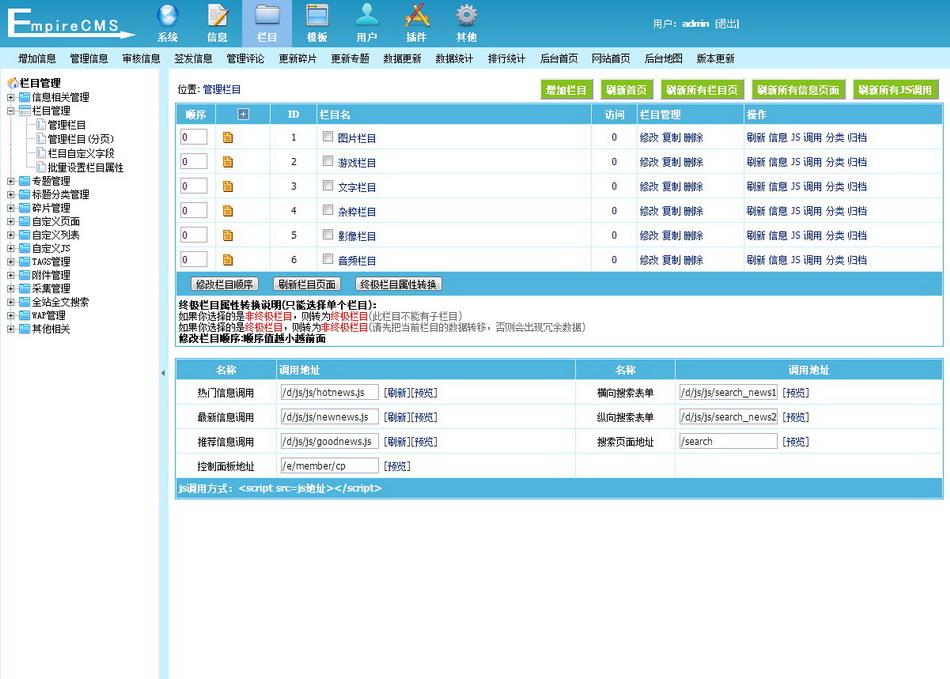Open 后台地图 in the submenu bar
The height and width of the screenshot is (679, 950).
(x=663, y=59)
